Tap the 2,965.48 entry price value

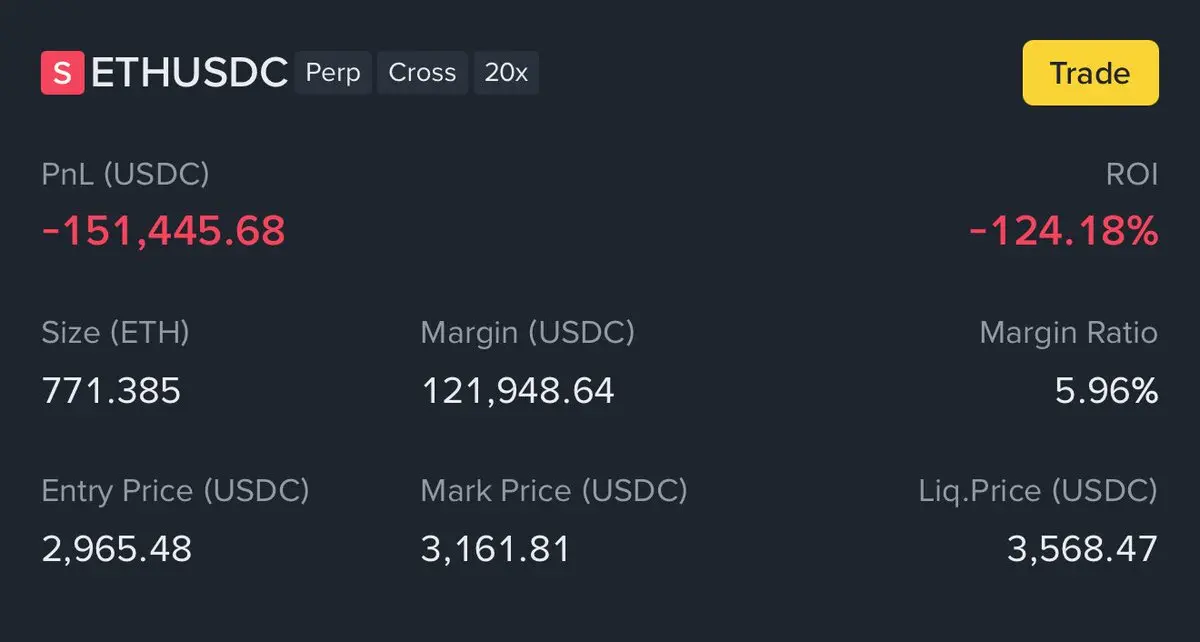click(116, 548)
